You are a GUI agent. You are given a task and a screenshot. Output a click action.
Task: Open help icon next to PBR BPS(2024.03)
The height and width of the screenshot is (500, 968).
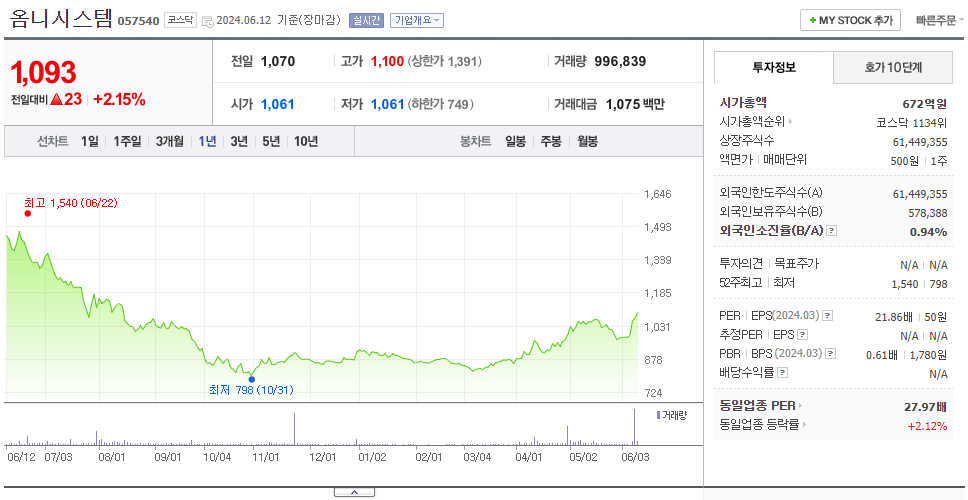point(832,354)
